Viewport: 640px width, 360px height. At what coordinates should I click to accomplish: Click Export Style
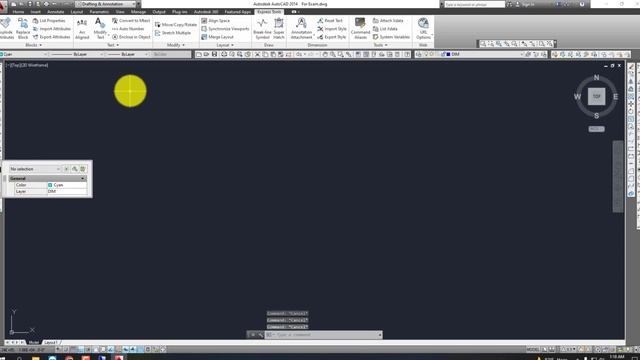point(332,37)
